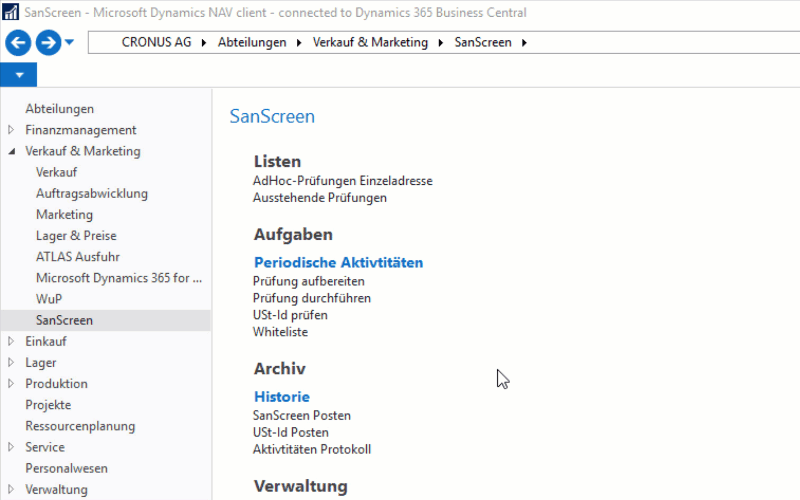Open the Whiteliste link
800x500 pixels.
(280, 332)
